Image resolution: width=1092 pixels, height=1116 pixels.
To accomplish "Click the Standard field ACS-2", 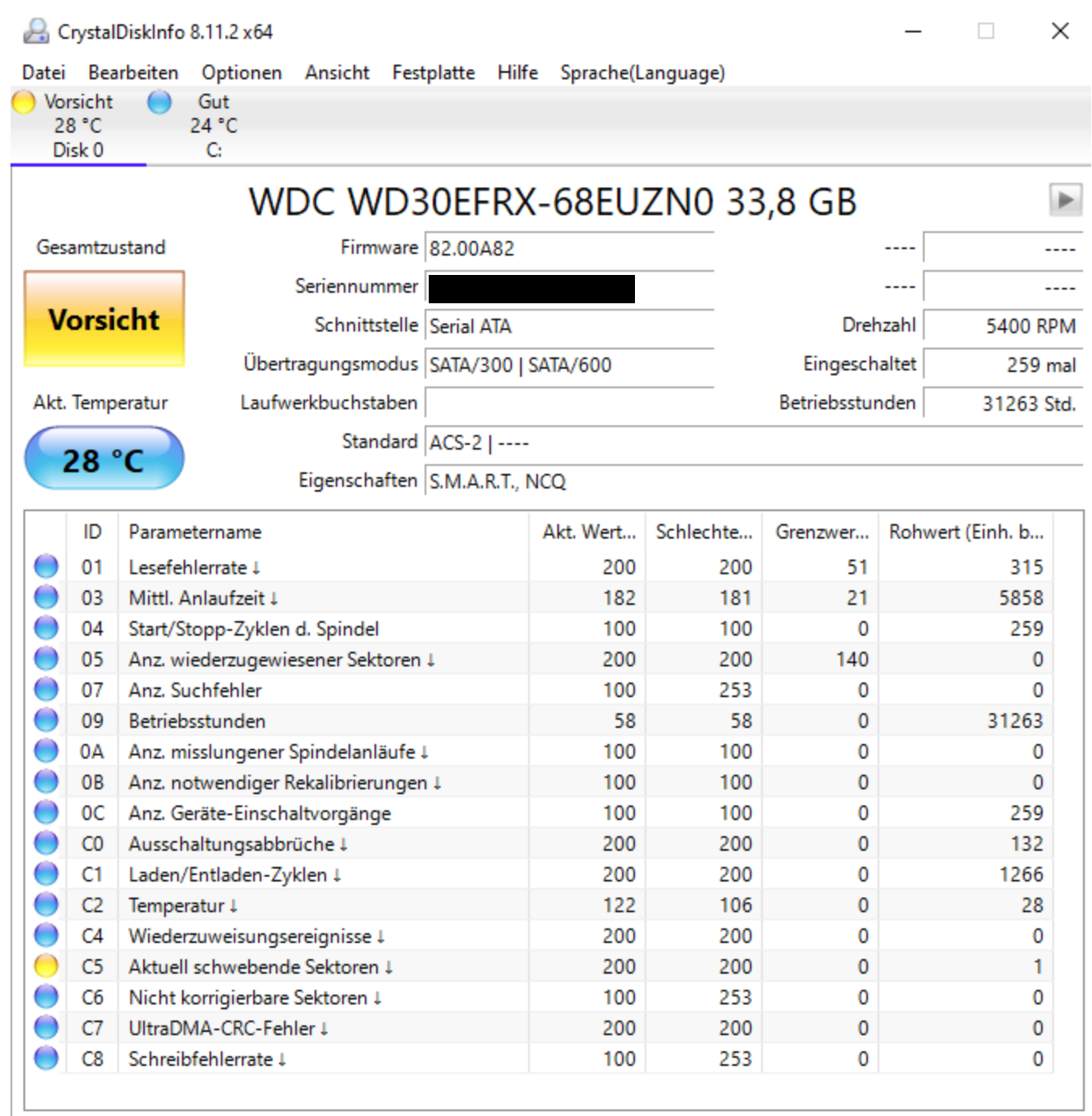I will coord(754,442).
